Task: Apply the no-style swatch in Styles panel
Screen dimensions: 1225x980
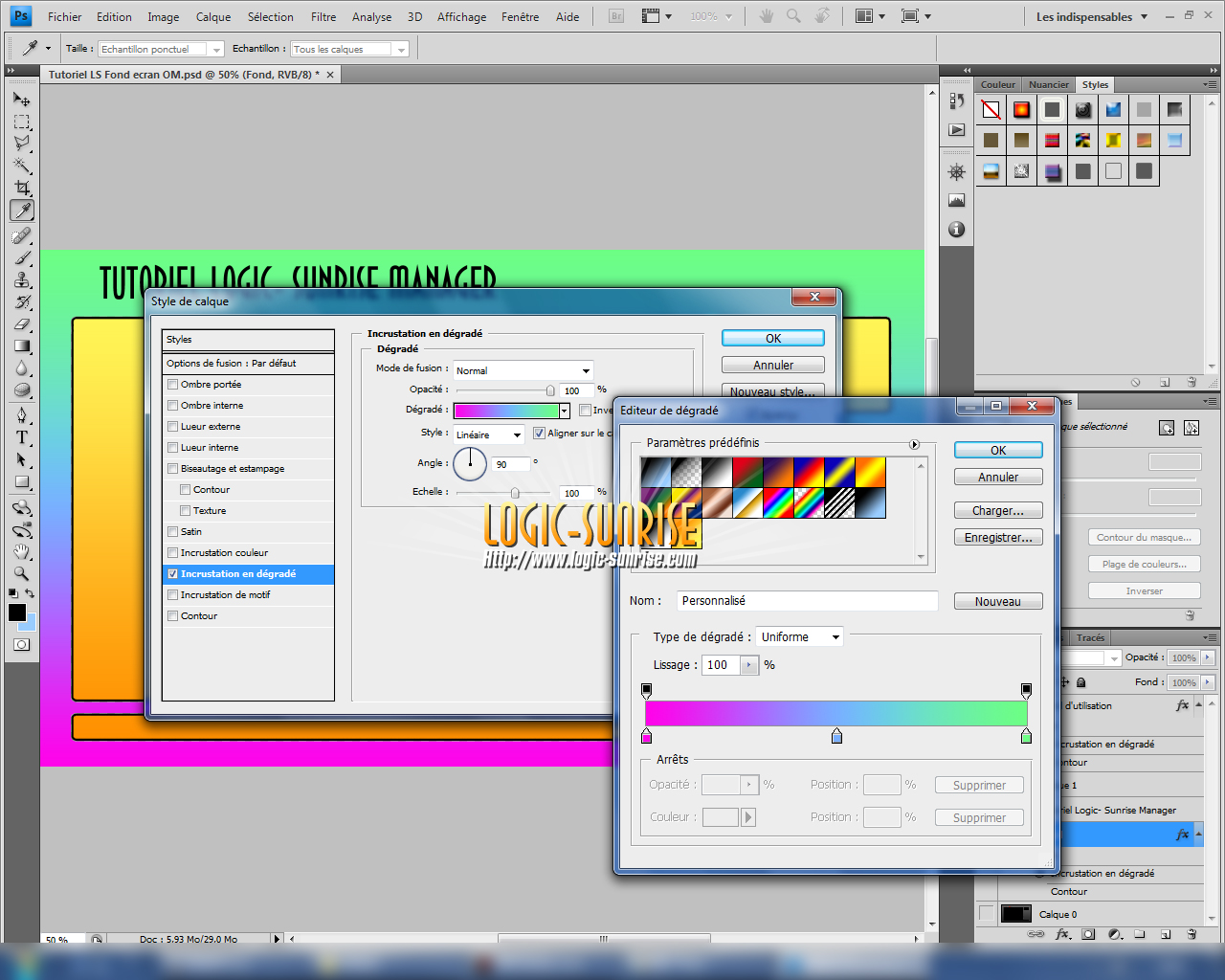Action: [991, 110]
